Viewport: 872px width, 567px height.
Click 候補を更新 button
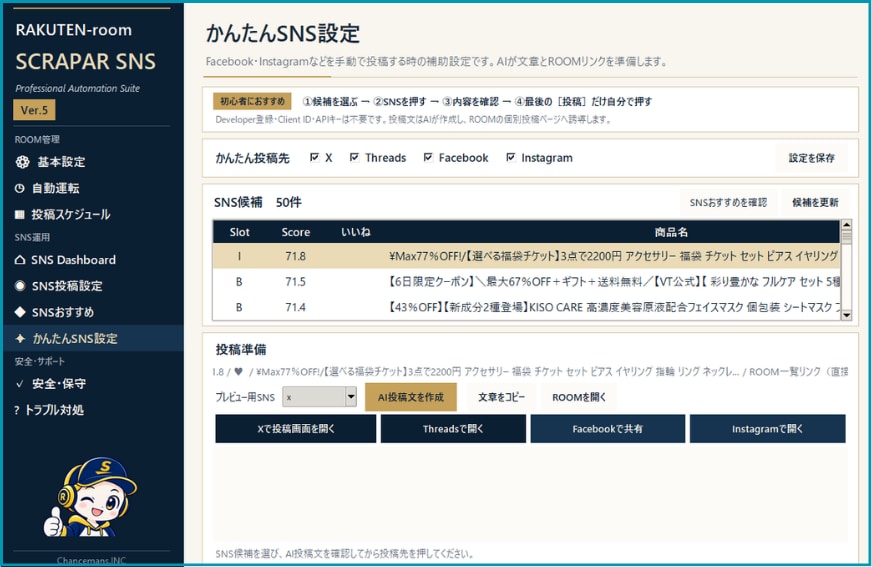(x=815, y=202)
